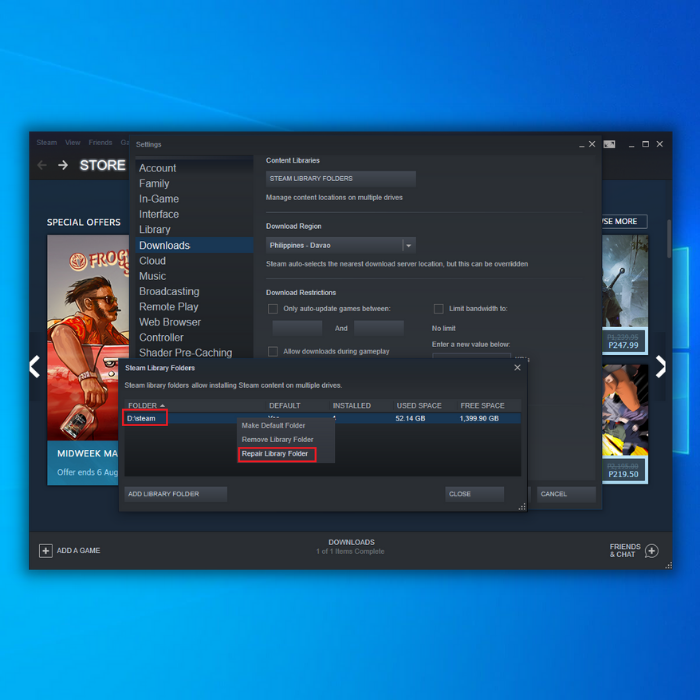The width and height of the screenshot is (700, 700).
Task: Click STEAM LIBRARY FOLDERS button
Action: [x=341, y=179]
